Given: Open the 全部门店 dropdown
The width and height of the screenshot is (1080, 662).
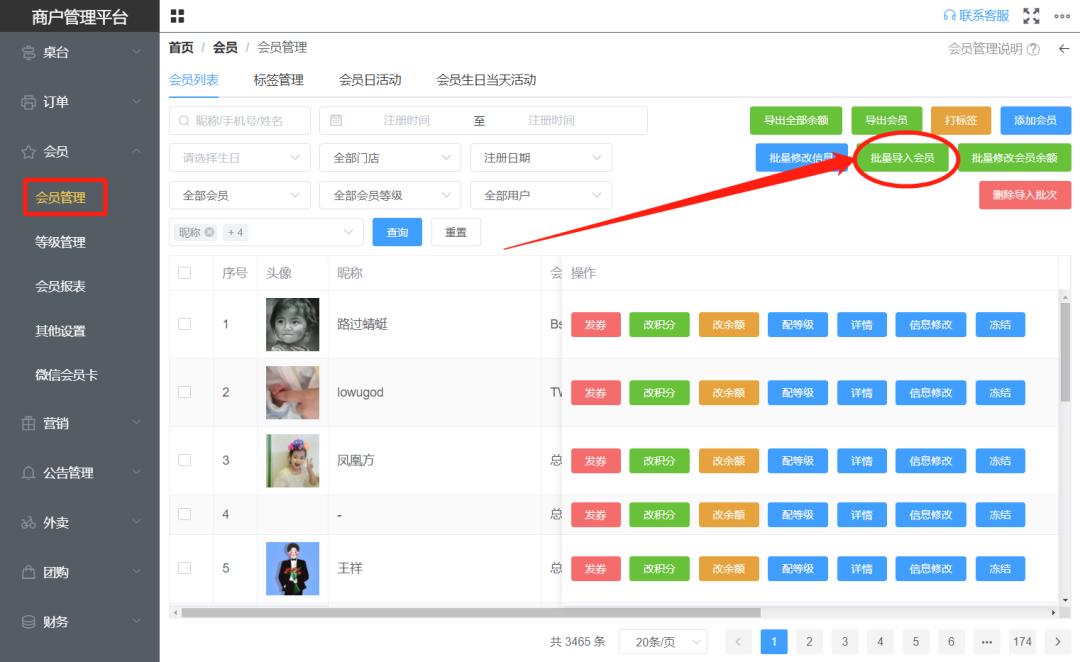Looking at the screenshot, I should [391, 158].
